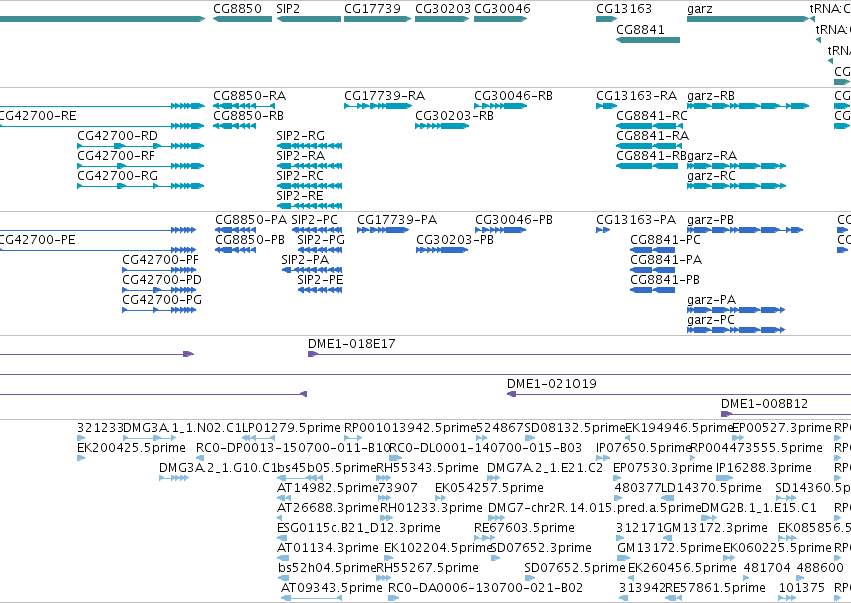
Task: Select the LP01279.5prime EST label
Action: [x=291, y=428]
